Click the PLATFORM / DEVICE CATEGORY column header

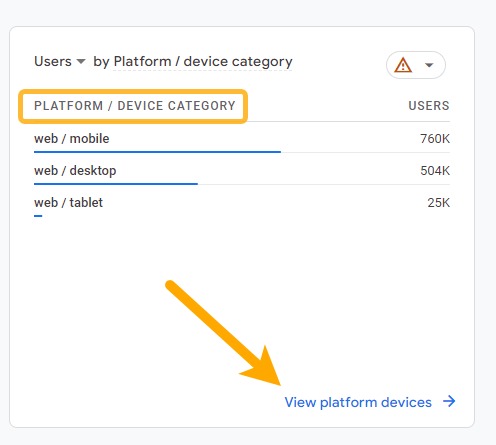click(135, 106)
